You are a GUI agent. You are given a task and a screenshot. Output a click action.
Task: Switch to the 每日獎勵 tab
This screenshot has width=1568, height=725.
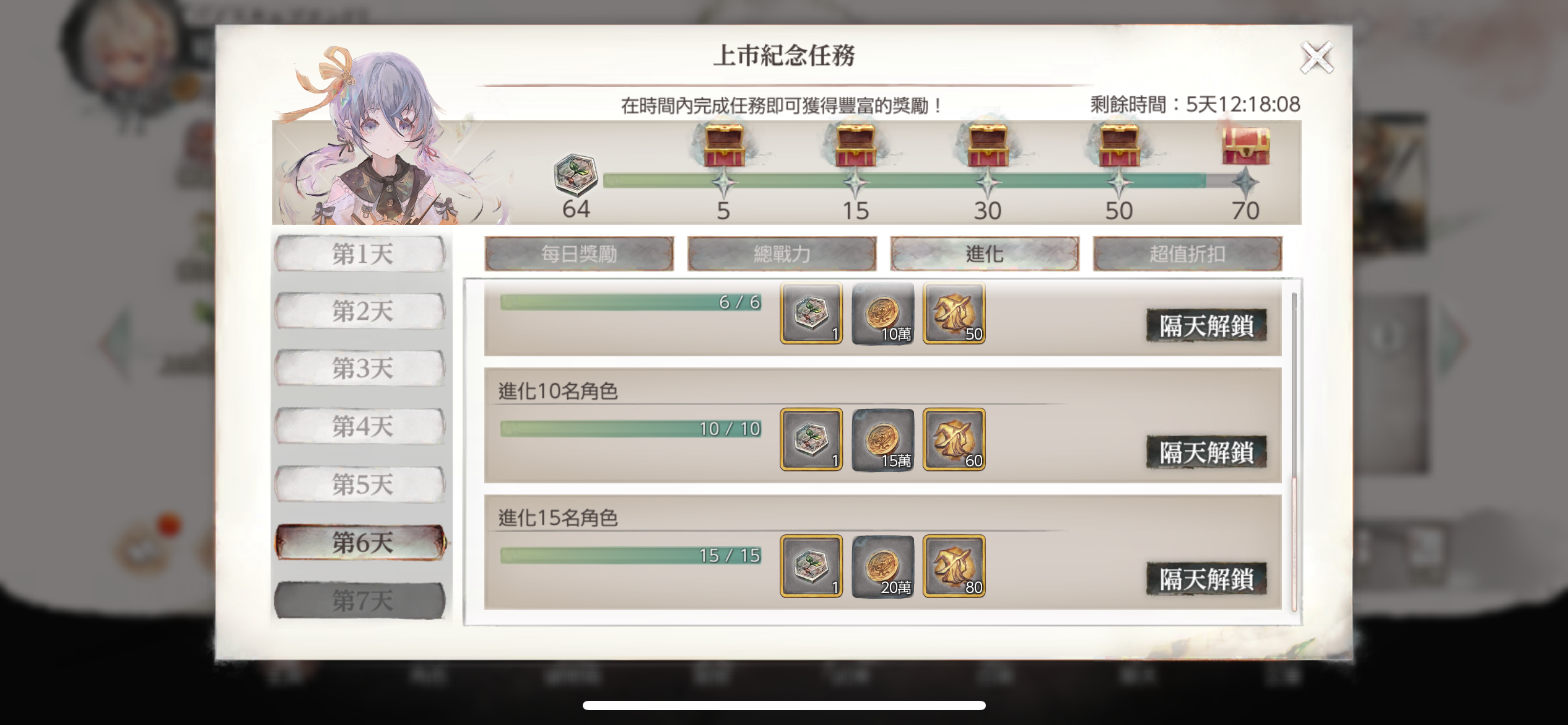point(579,253)
